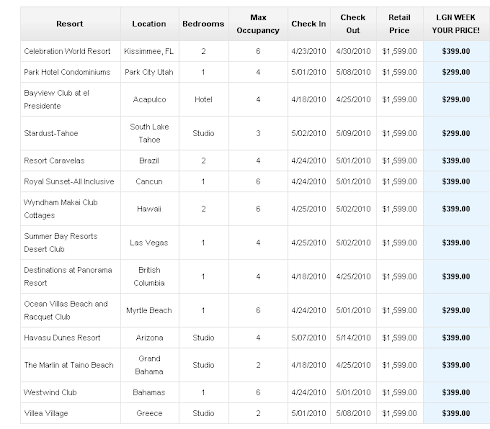Screen dimensions: 490x429
Task: Click the Brazil location cell
Action: [149, 161]
